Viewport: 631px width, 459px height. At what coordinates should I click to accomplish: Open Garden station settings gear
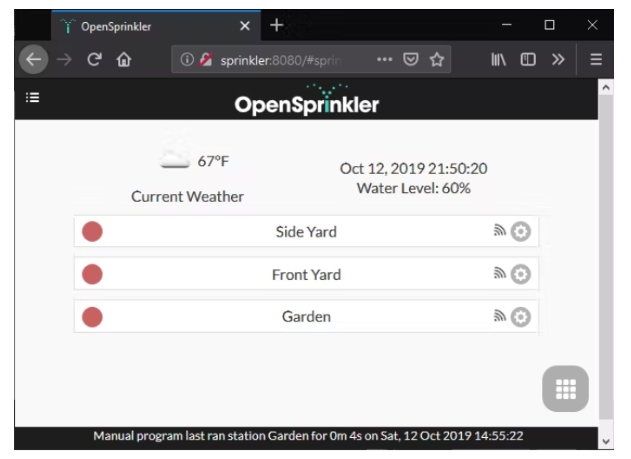pyautogui.click(x=521, y=317)
